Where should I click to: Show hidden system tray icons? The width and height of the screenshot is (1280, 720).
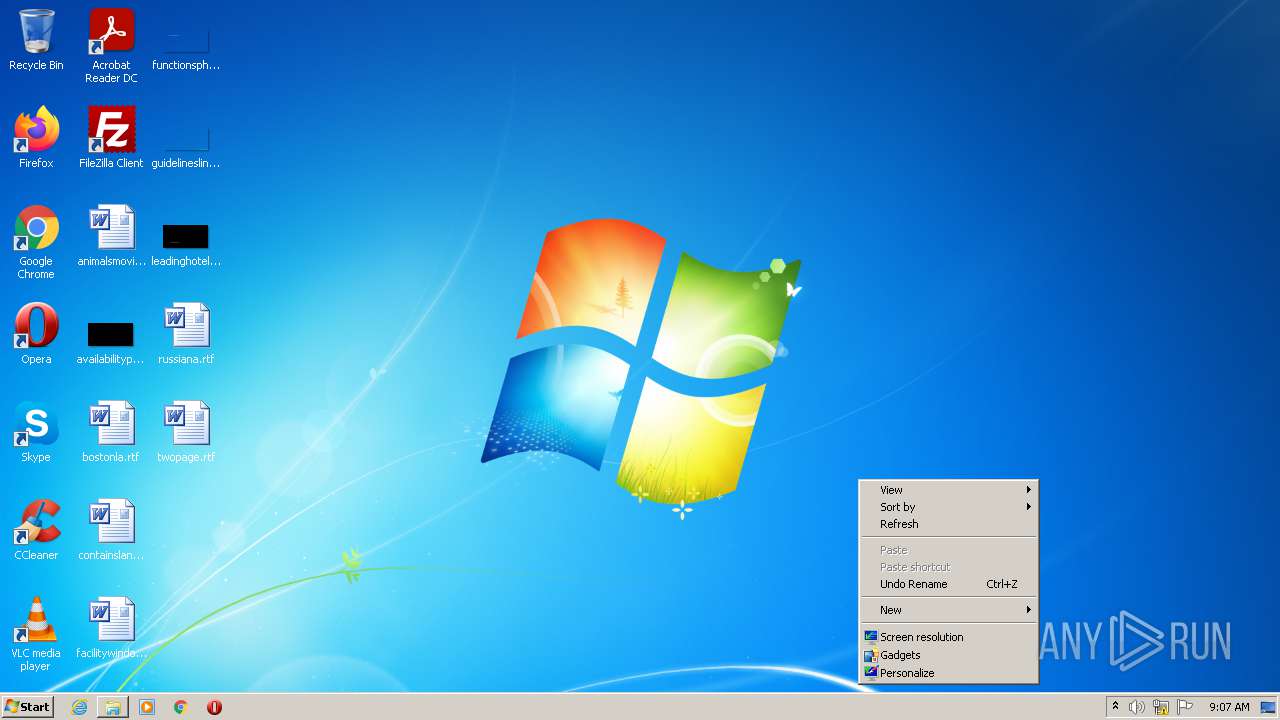[1115, 707]
